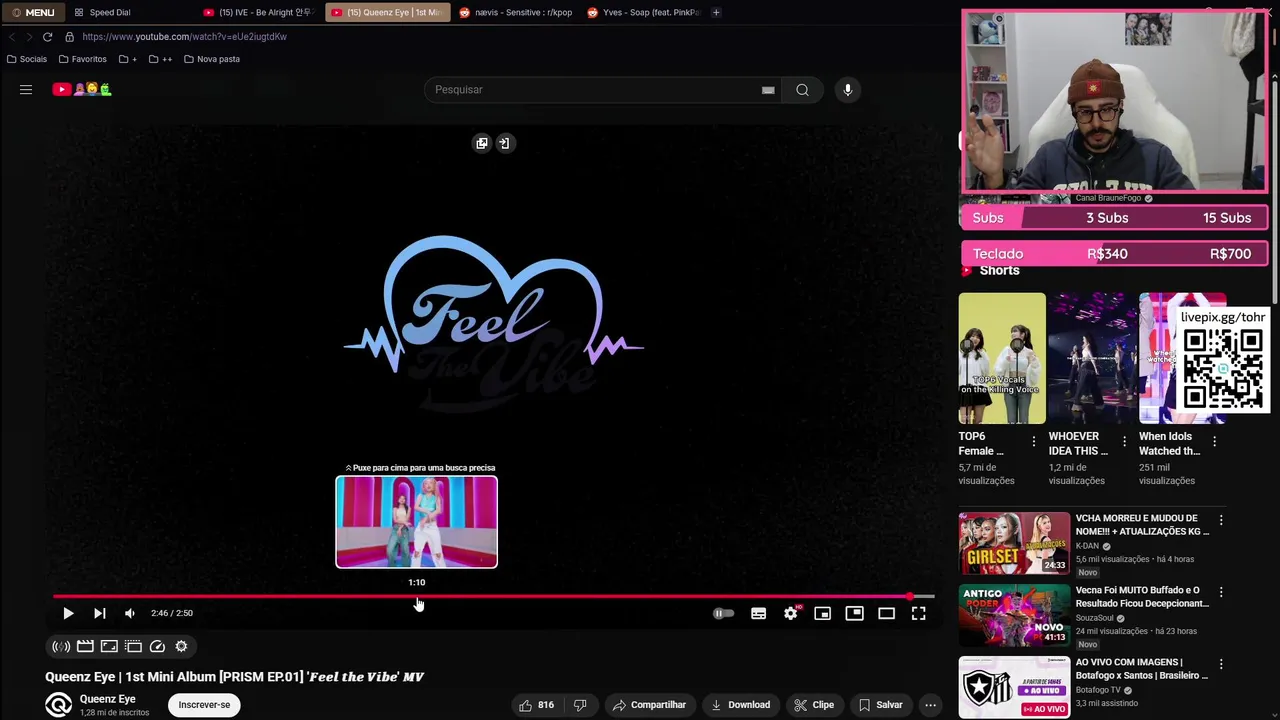Click the search magnifier button
The image size is (1280, 720).
pos(802,90)
